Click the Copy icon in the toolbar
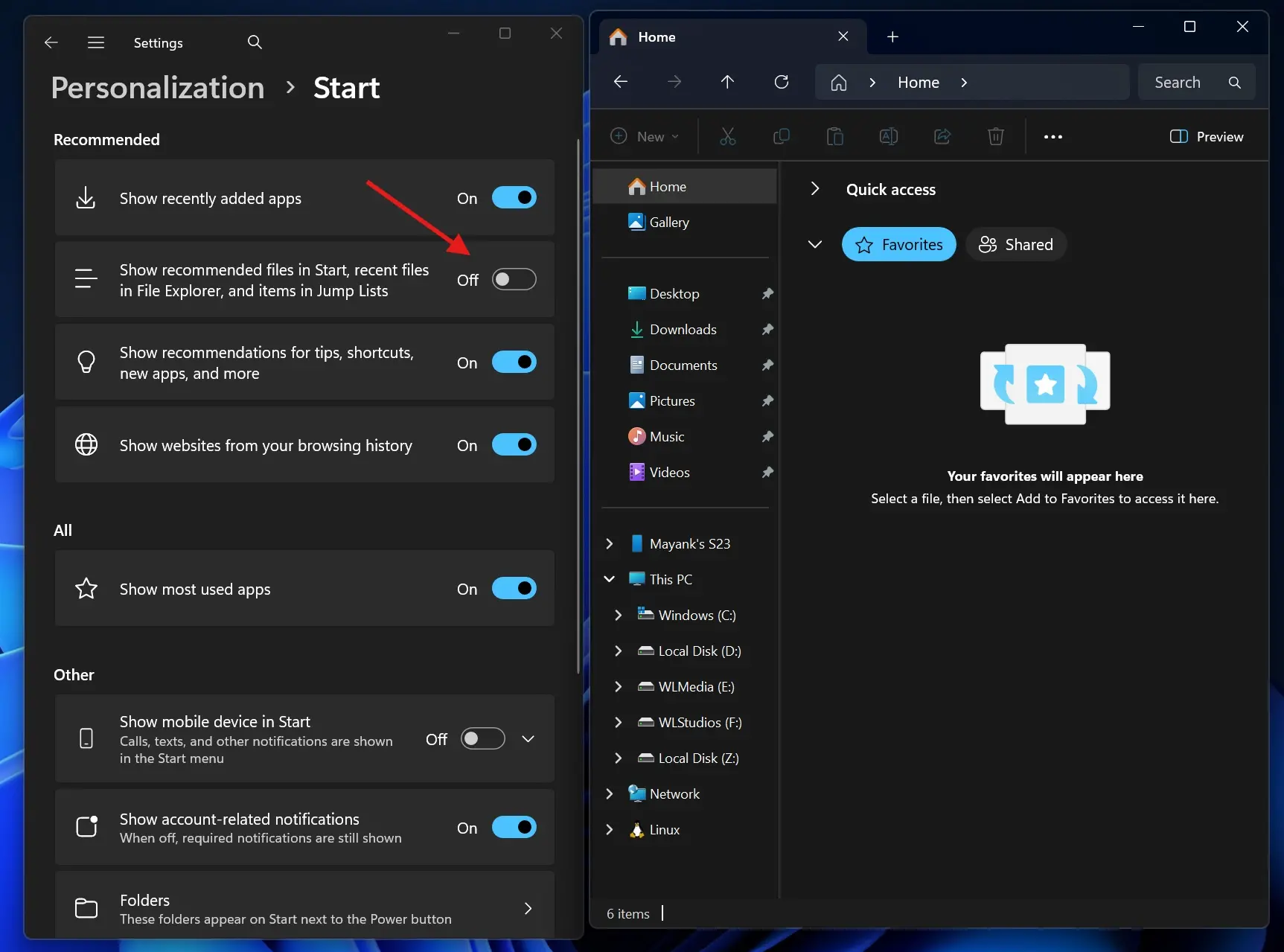This screenshot has height=952, width=1284. [x=782, y=136]
